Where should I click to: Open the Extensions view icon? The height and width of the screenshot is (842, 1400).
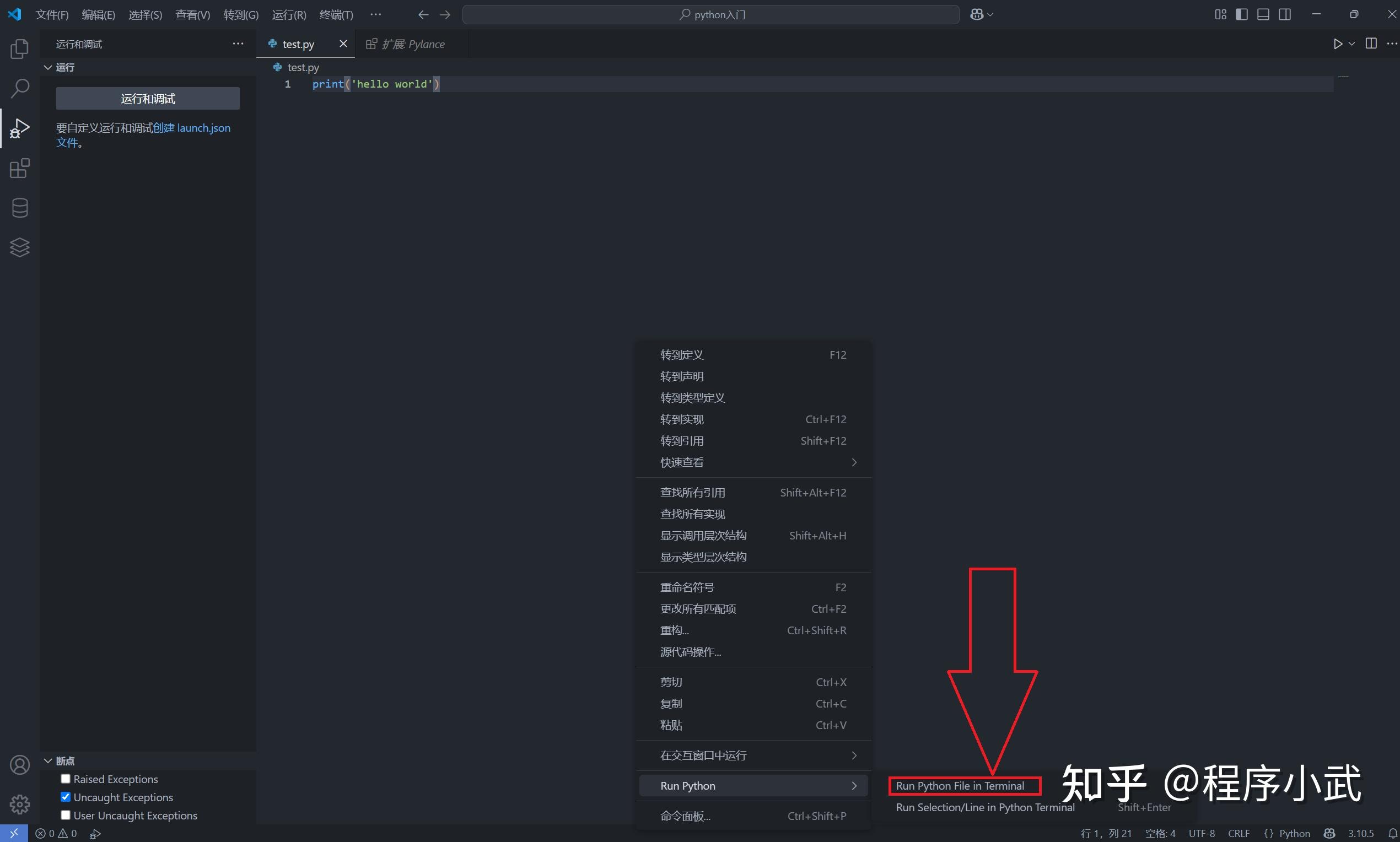point(19,169)
